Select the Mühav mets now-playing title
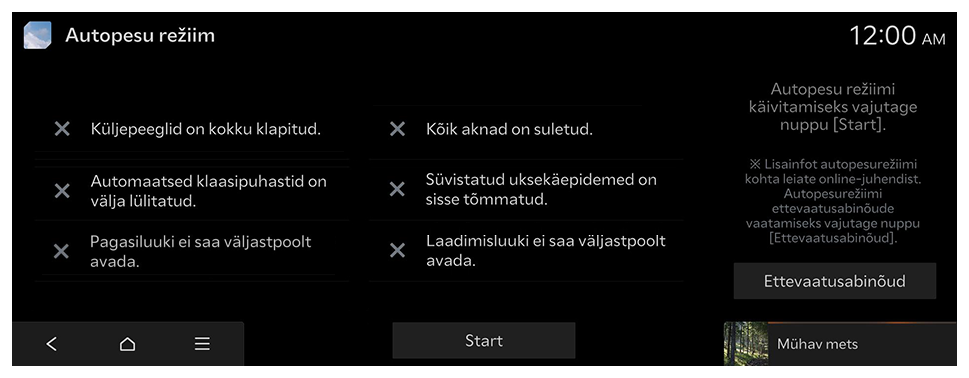This screenshot has width=969, height=378. pos(817,344)
